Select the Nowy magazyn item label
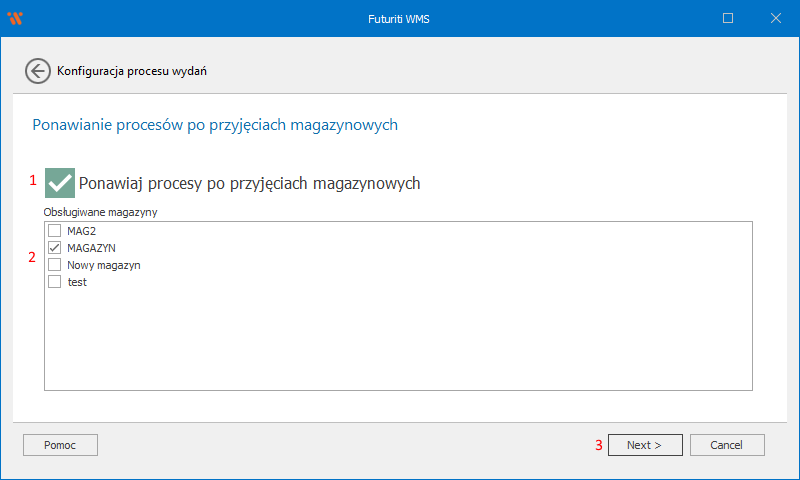Viewport: 800px width, 480px height. (x=103, y=265)
